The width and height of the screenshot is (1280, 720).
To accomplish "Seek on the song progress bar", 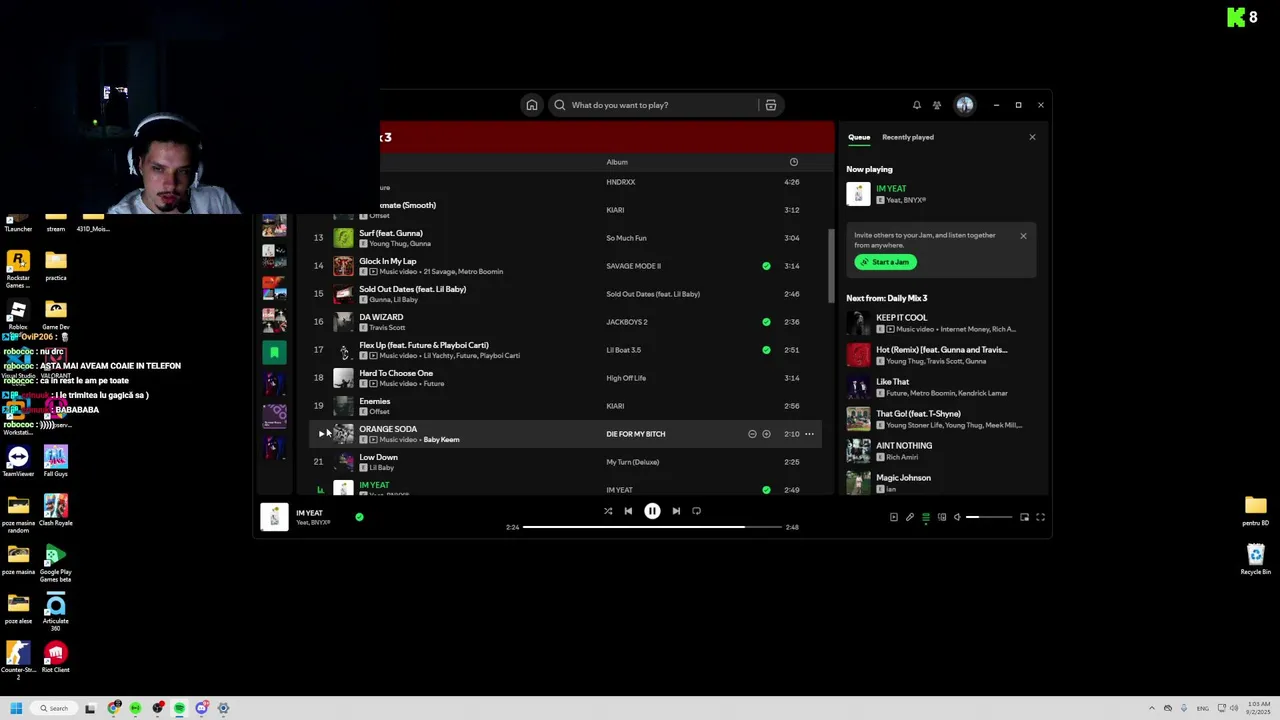I will [x=652, y=527].
